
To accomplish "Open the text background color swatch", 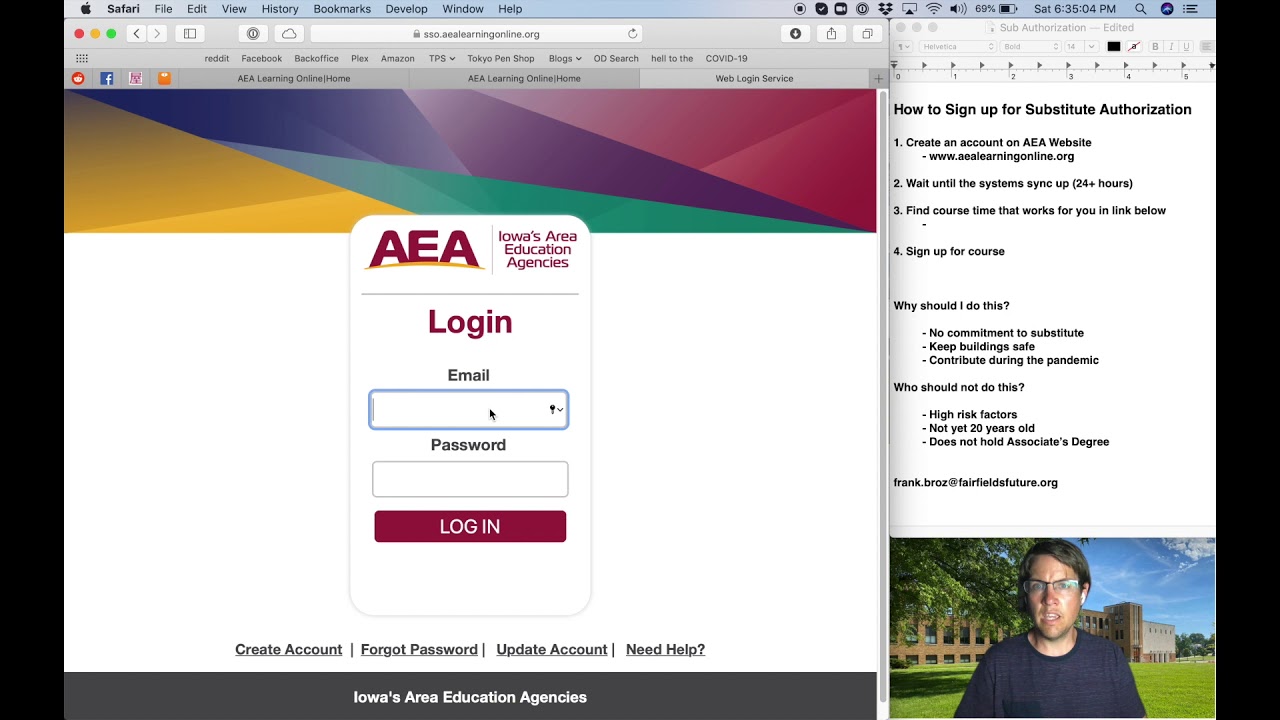I will coord(1134,47).
